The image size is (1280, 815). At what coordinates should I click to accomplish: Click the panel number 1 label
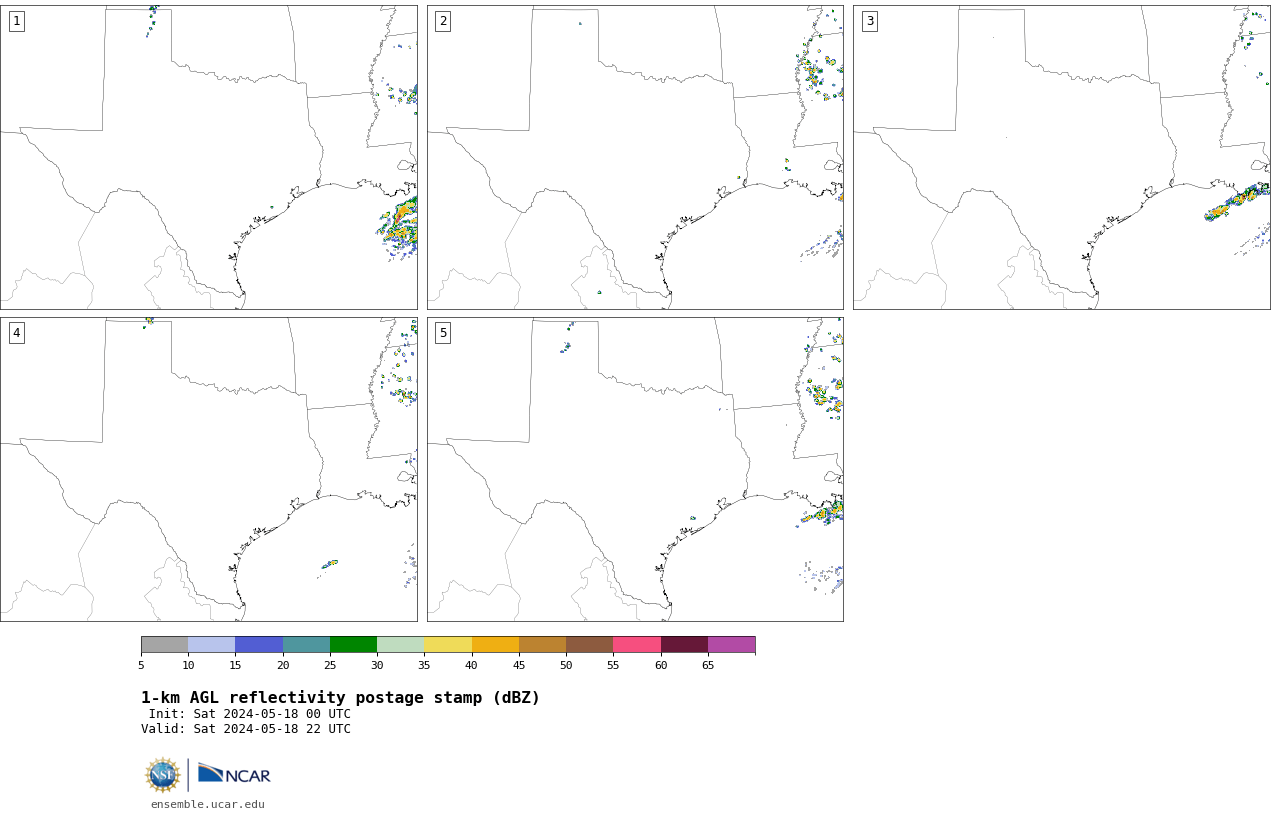click(x=16, y=21)
